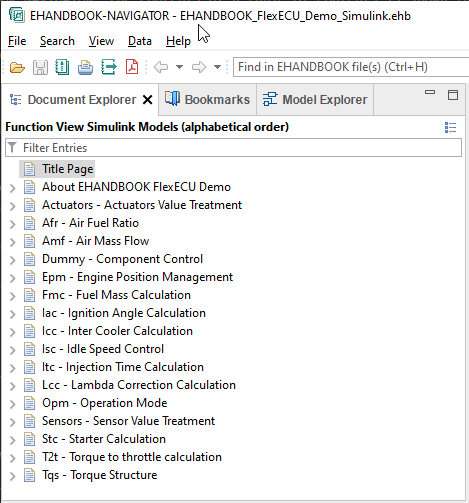Click the print toolbar icon
469x503 pixels.
point(85,68)
